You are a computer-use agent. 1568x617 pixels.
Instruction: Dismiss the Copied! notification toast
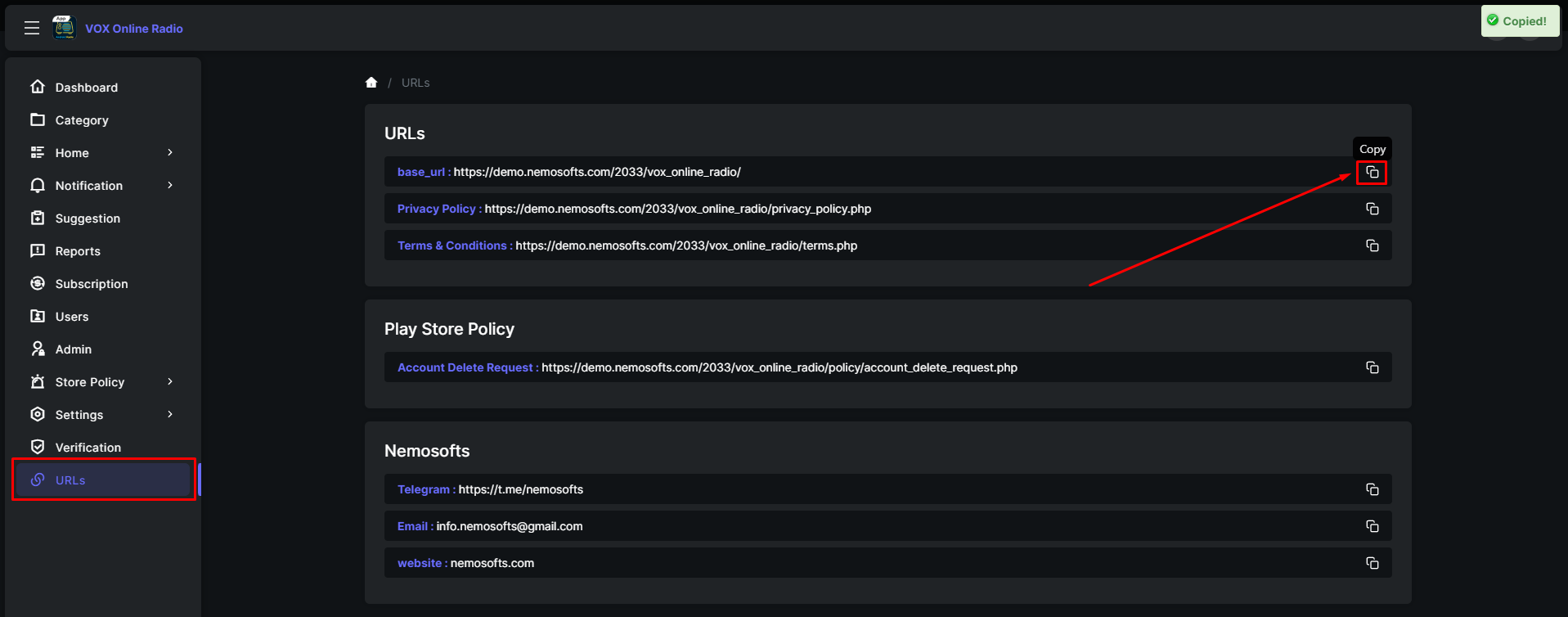[1520, 21]
